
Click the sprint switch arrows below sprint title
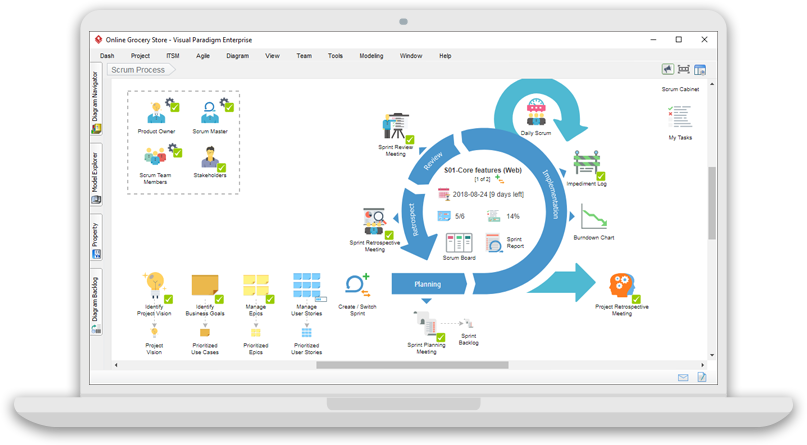(x=499, y=179)
